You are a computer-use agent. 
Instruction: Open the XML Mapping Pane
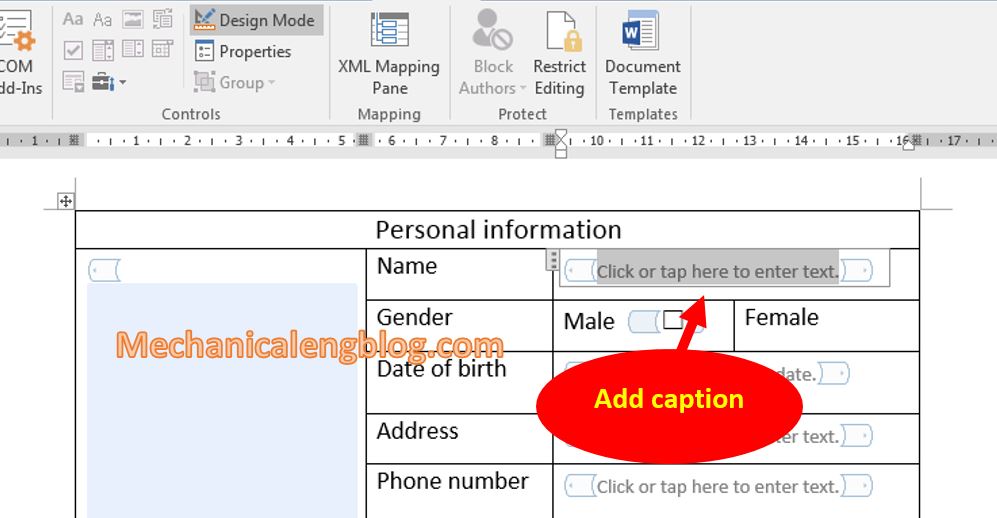[389, 53]
